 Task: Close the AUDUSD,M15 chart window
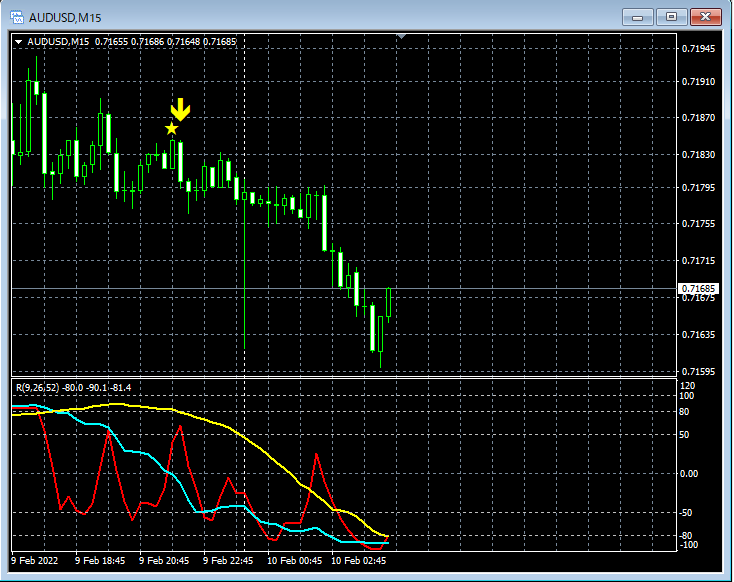coord(706,17)
